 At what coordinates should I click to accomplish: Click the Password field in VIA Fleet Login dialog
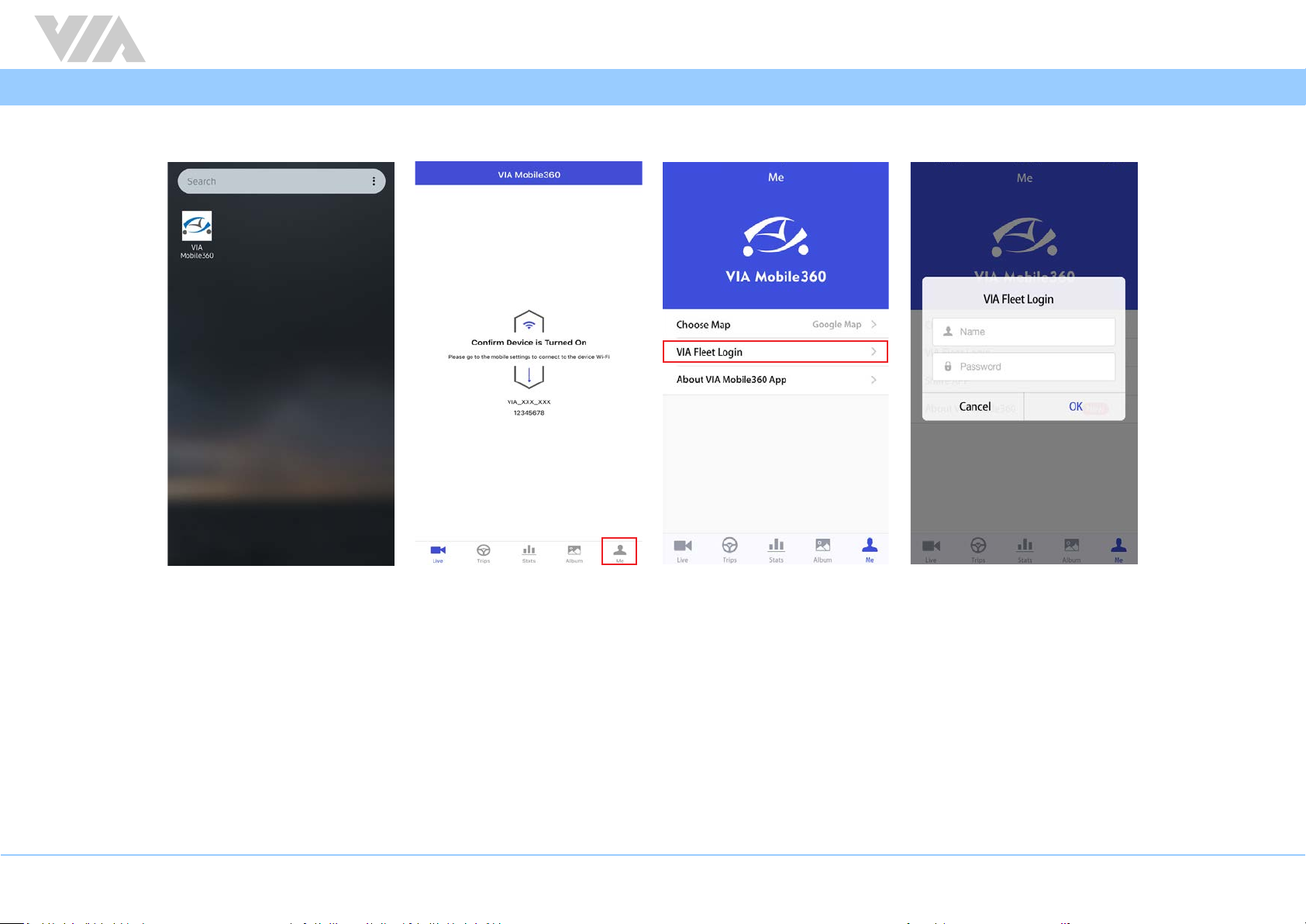point(1024,367)
